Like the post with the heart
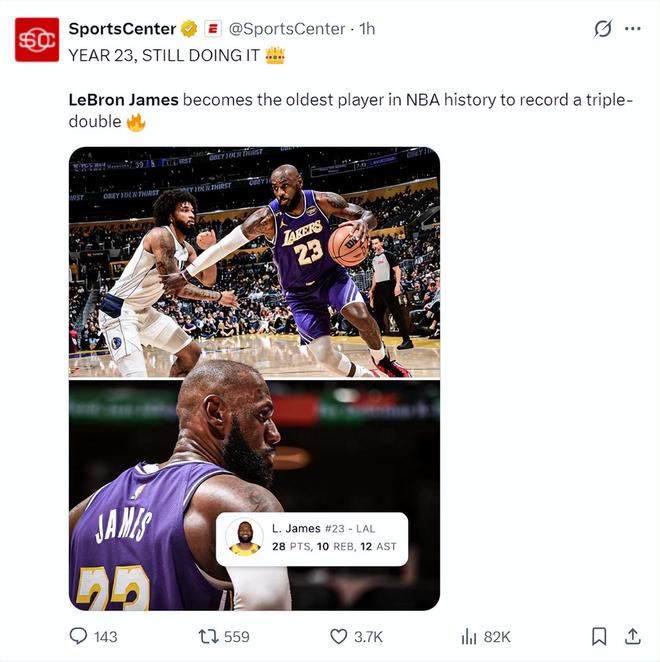 click(x=339, y=636)
